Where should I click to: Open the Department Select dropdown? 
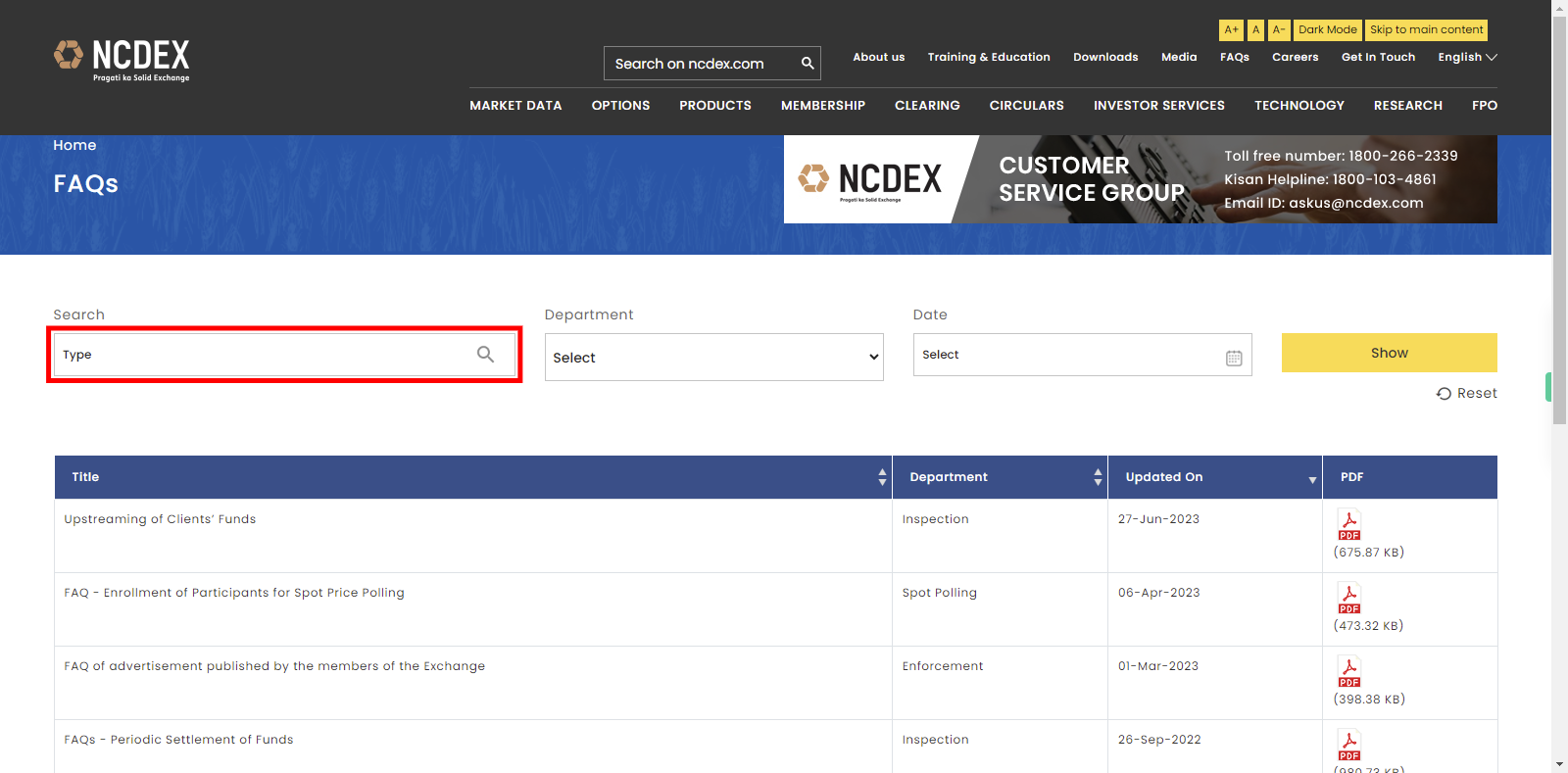tap(714, 358)
